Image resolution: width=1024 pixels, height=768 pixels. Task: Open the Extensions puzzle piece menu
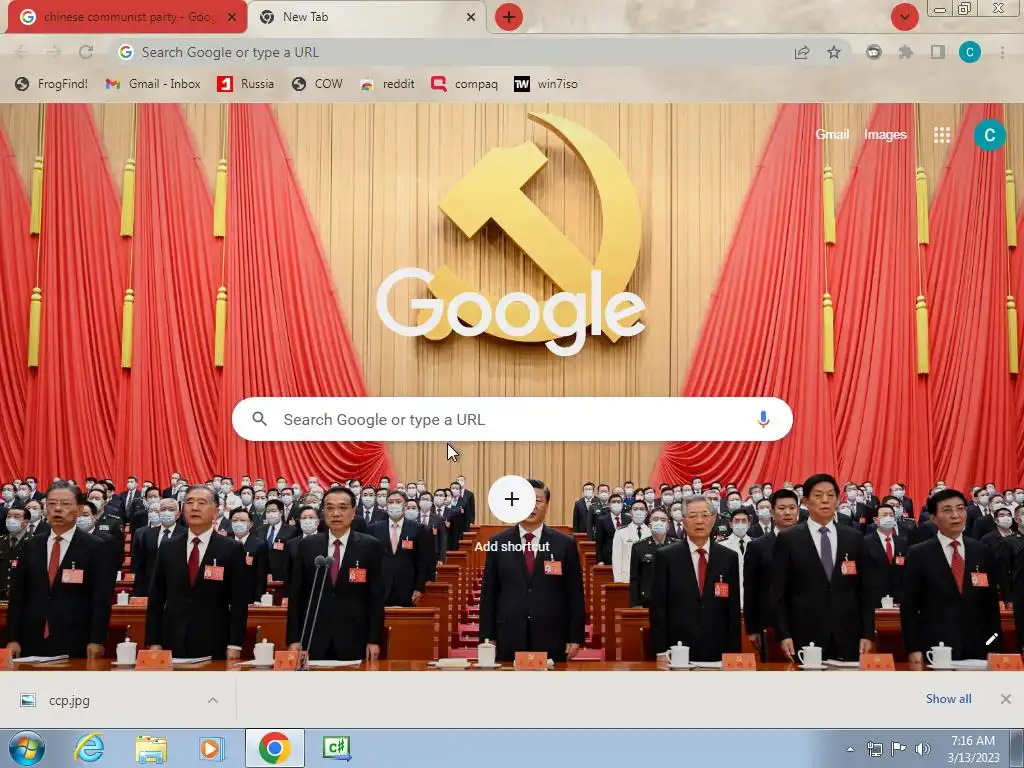pyautogui.click(x=906, y=52)
